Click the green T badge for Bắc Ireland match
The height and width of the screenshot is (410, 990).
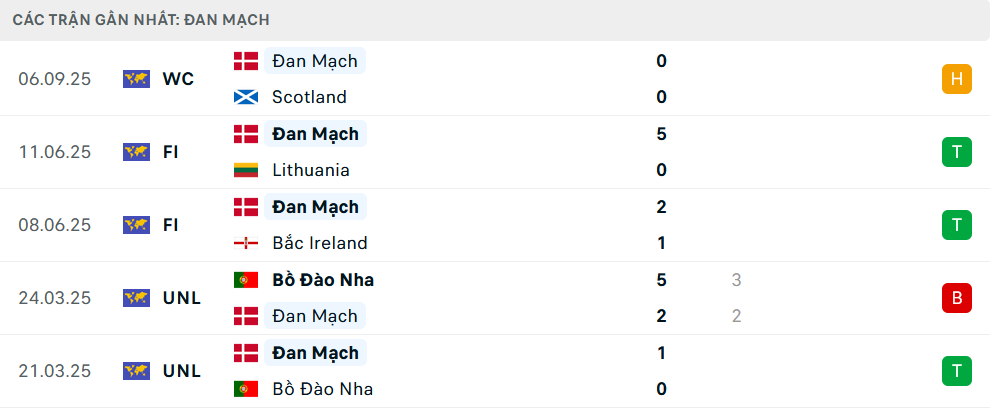click(956, 225)
